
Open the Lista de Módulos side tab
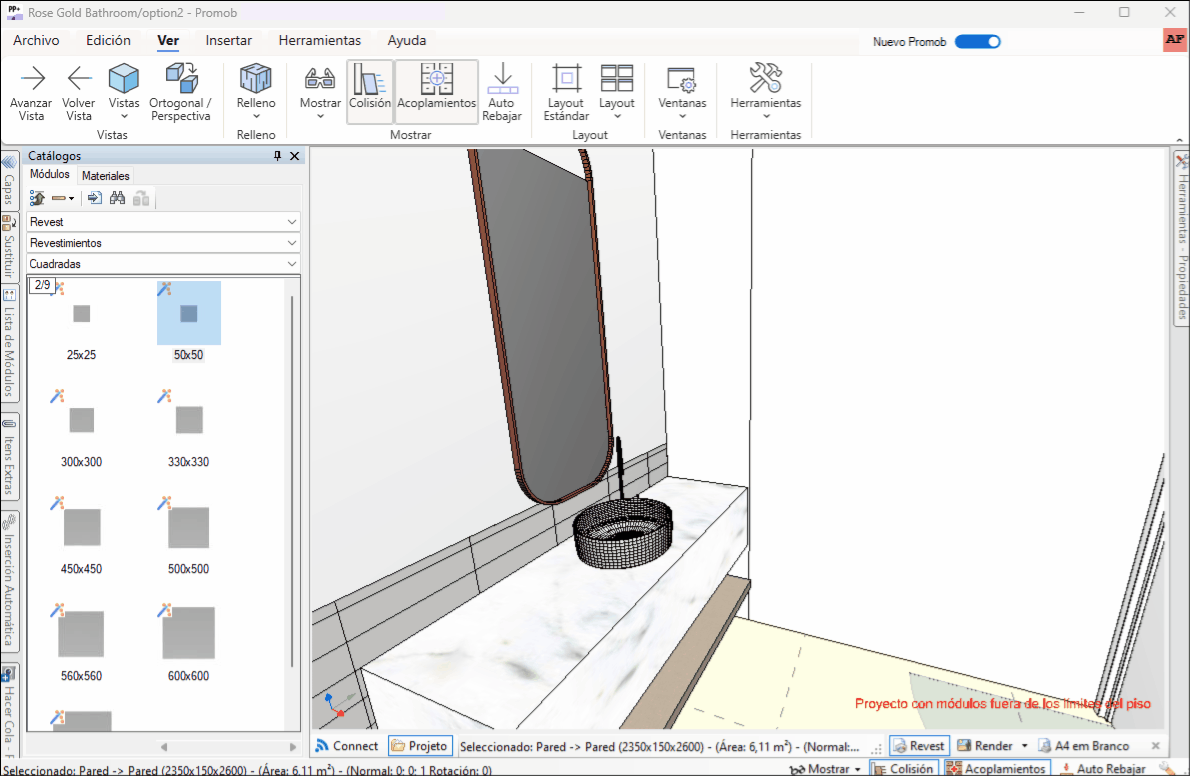(x=9, y=343)
